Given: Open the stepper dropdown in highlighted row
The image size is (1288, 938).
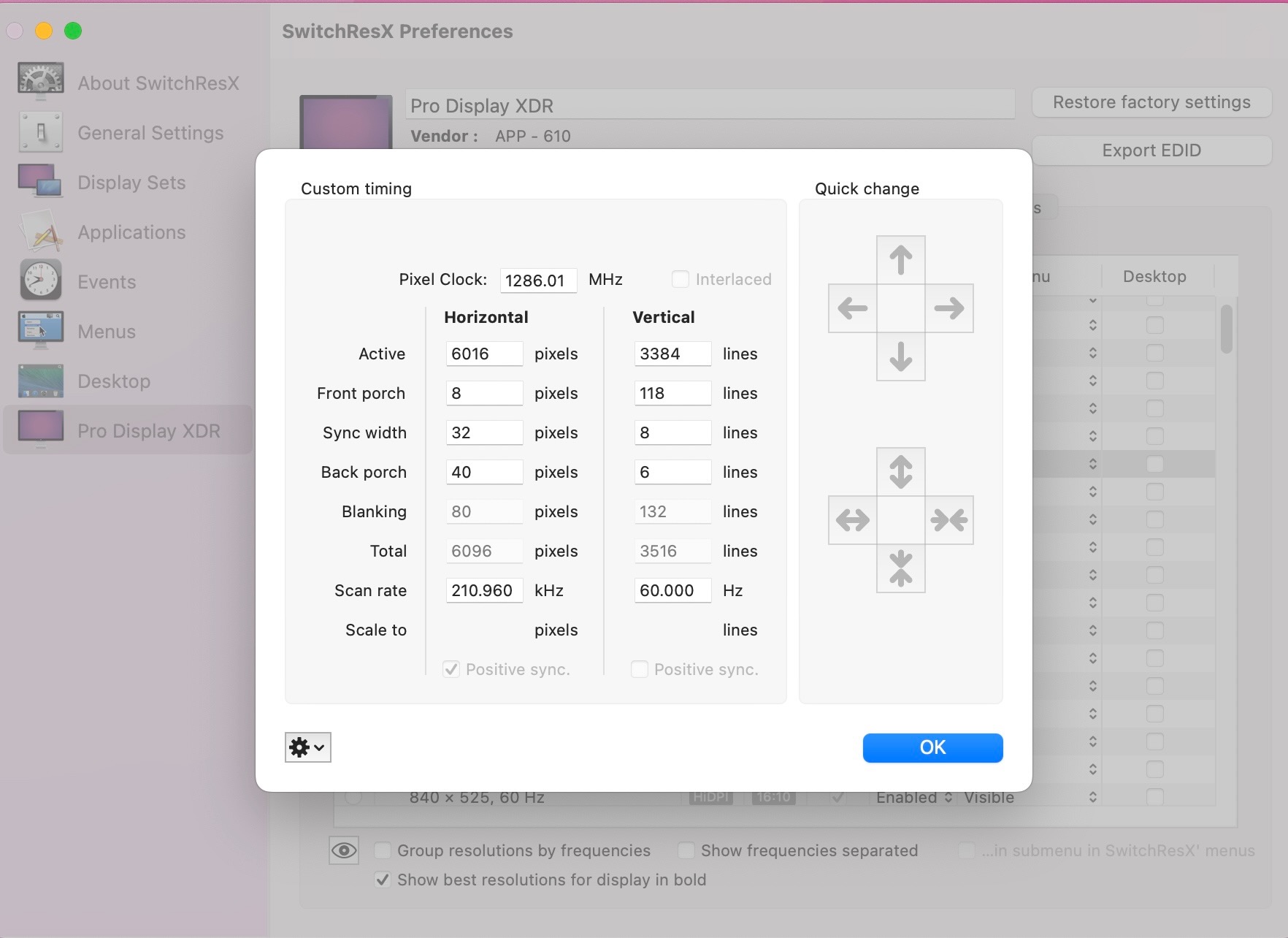Looking at the screenshot, I should click(x=1093, y=464).
